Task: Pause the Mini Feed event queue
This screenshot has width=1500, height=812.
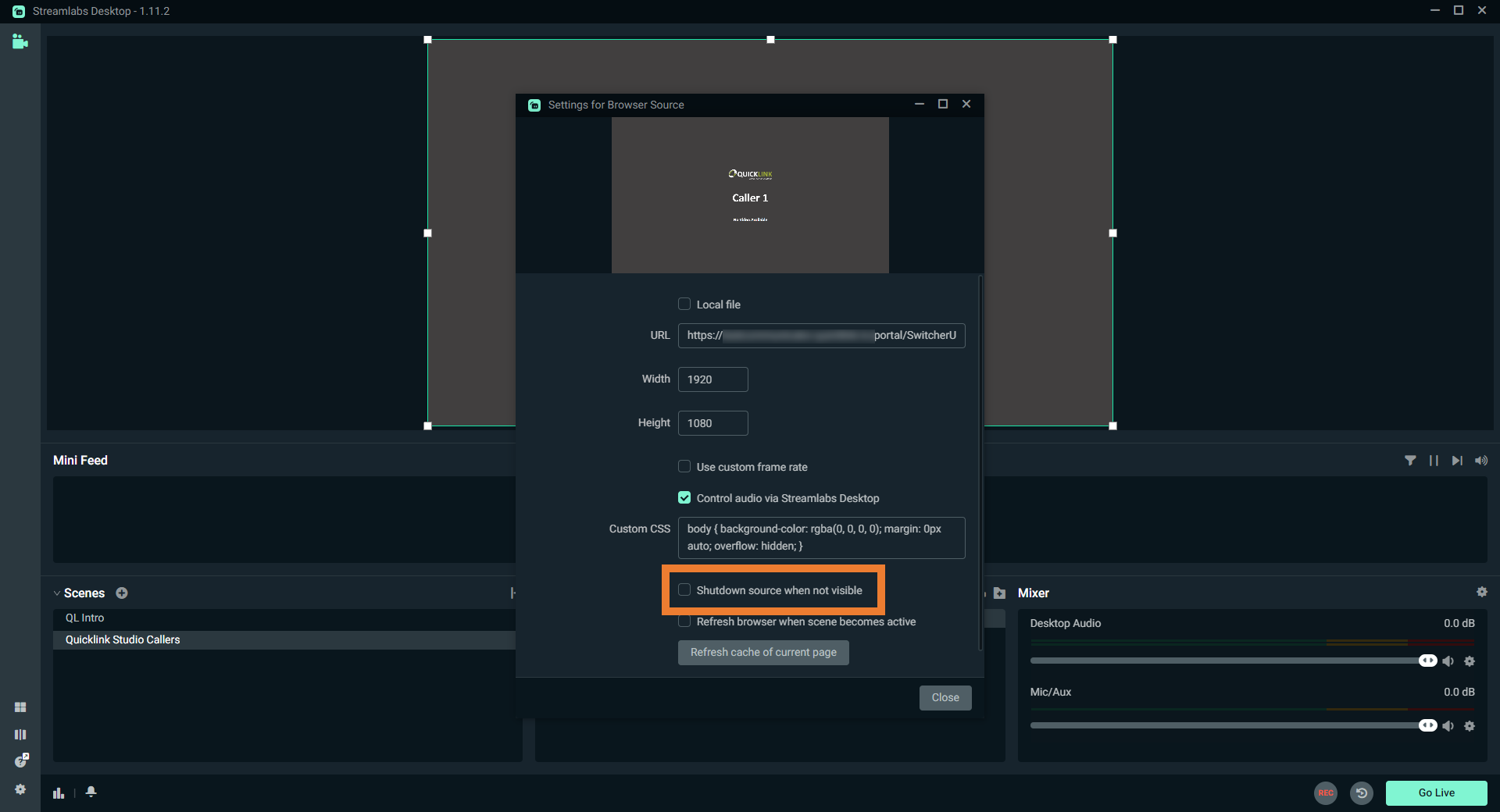Action: (x=1434, y=461)
